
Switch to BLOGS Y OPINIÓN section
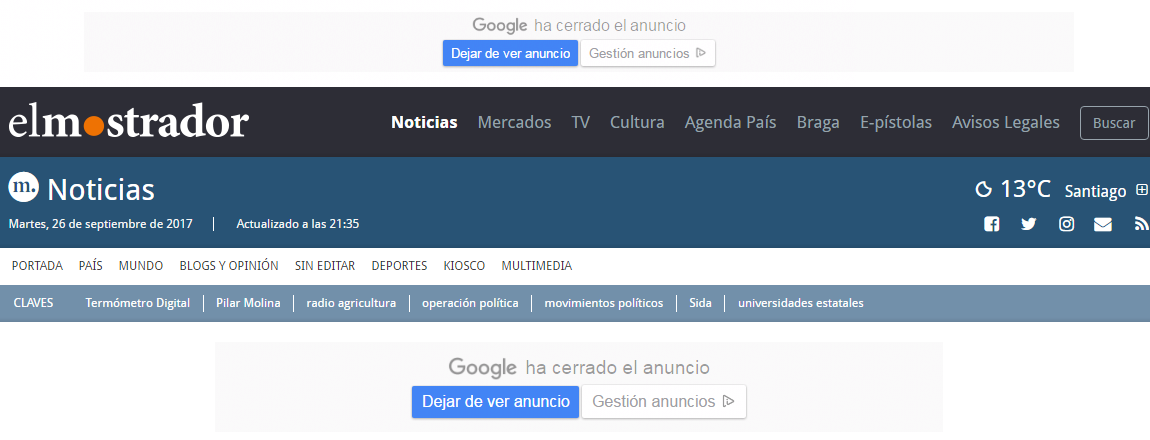point(229,266)
